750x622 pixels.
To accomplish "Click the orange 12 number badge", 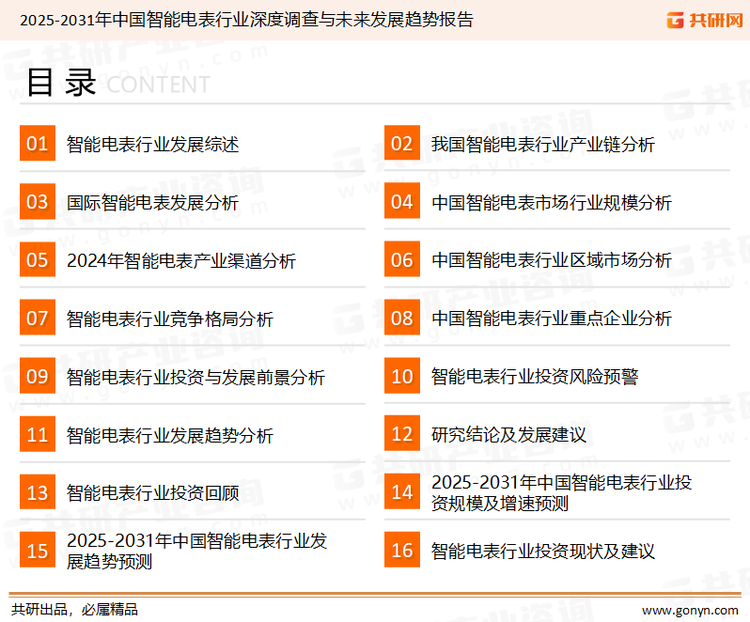I will pos(402,434).
